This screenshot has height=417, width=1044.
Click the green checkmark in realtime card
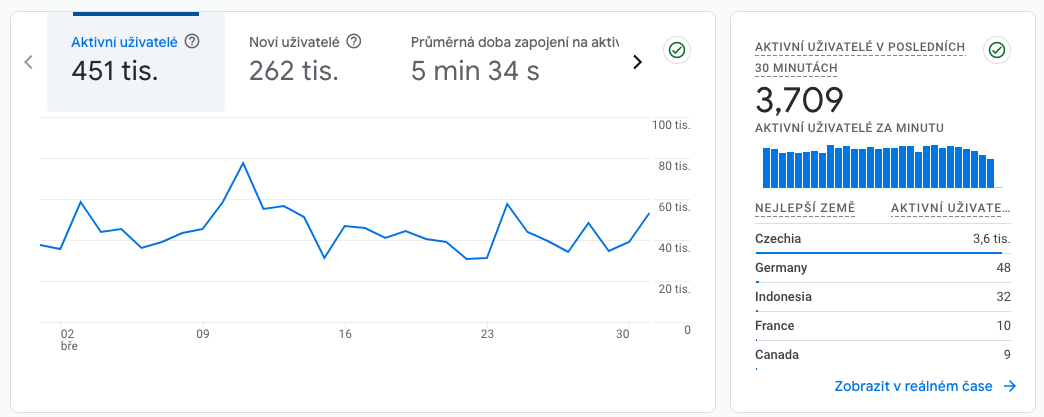coord(997,50)
